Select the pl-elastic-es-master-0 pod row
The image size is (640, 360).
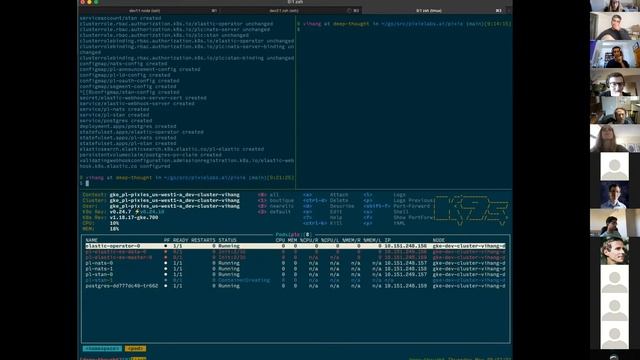295,258
